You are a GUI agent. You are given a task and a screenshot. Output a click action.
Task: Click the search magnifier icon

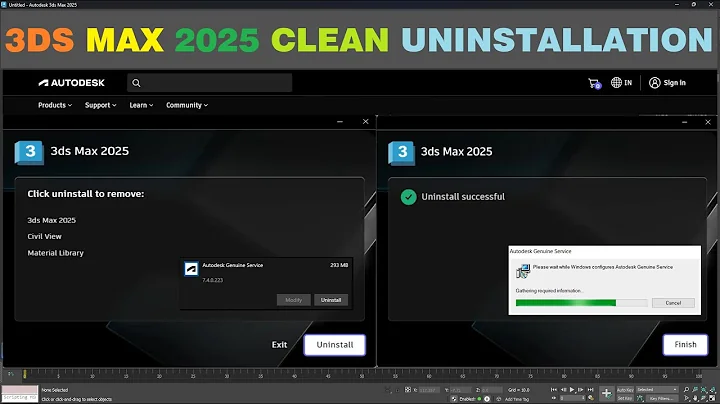click(x=136, y=83)
